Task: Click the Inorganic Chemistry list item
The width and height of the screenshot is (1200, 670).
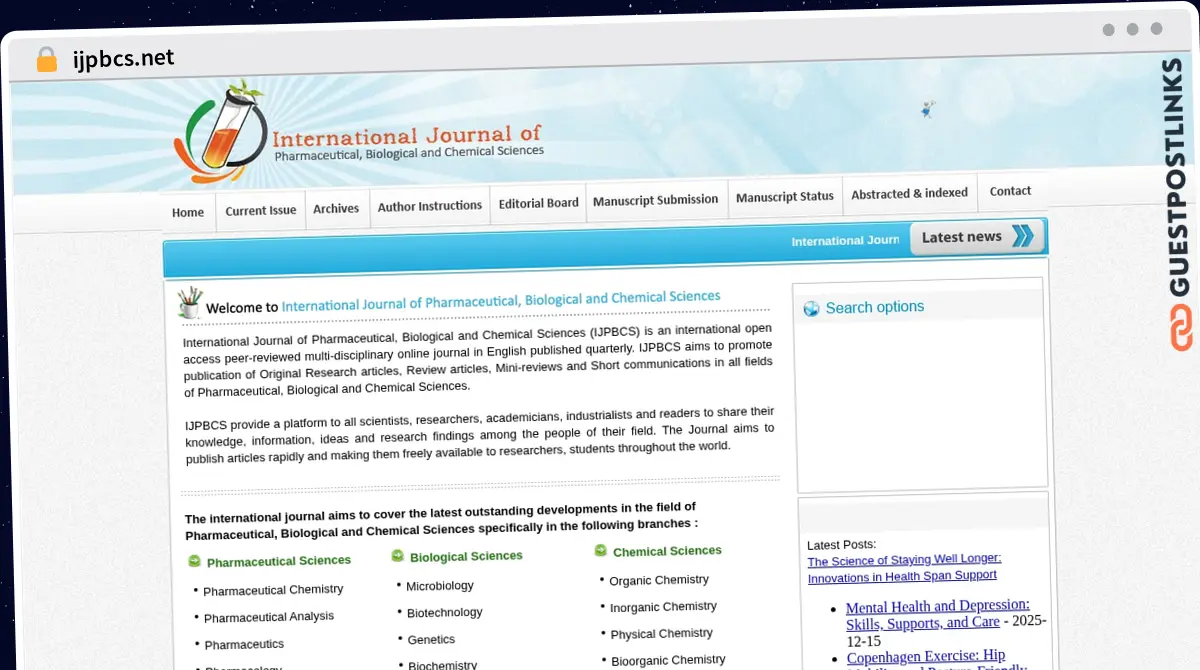Action: 664,607
